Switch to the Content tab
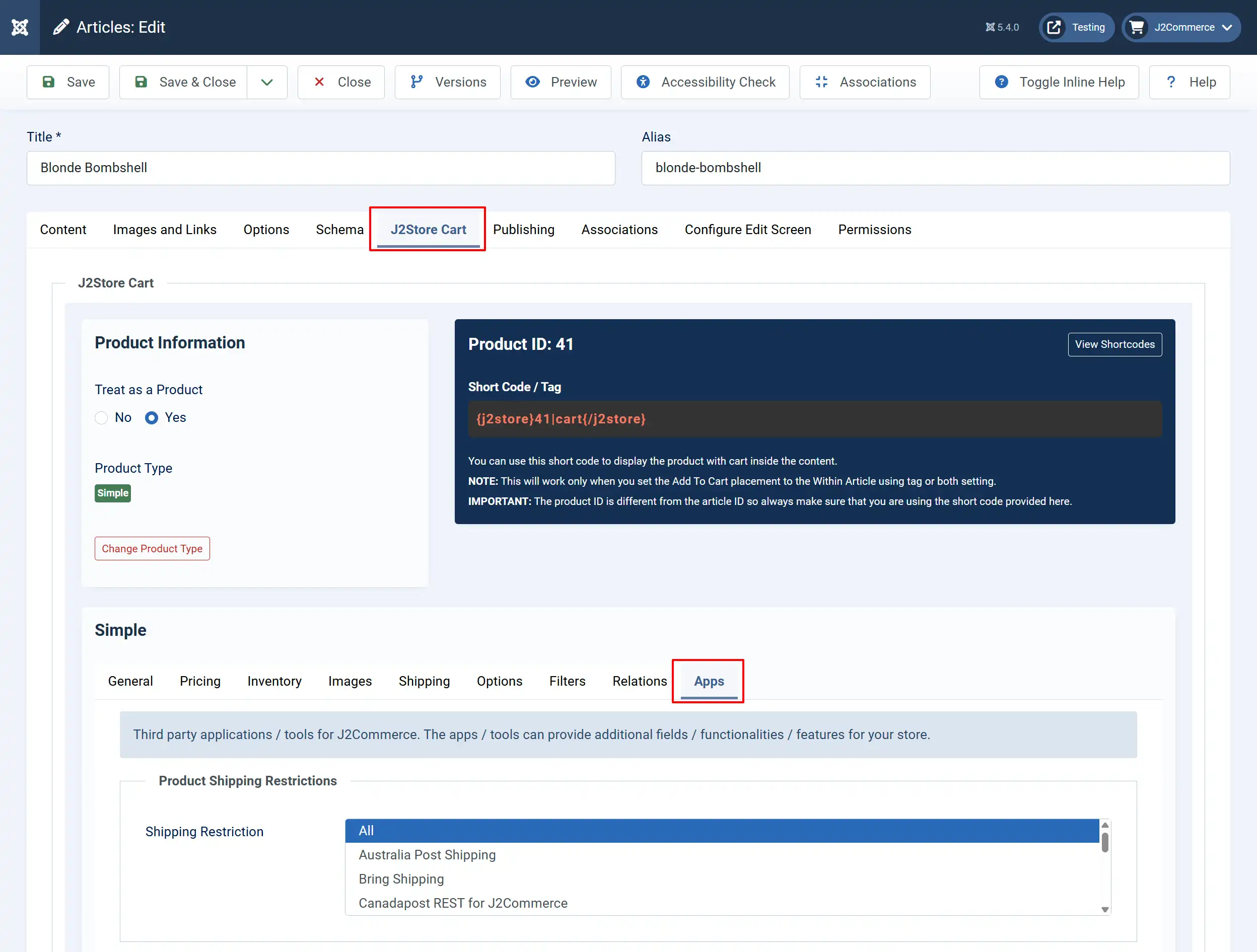The width and height of the screenshot is (1257, 952). tap(63, 230)
